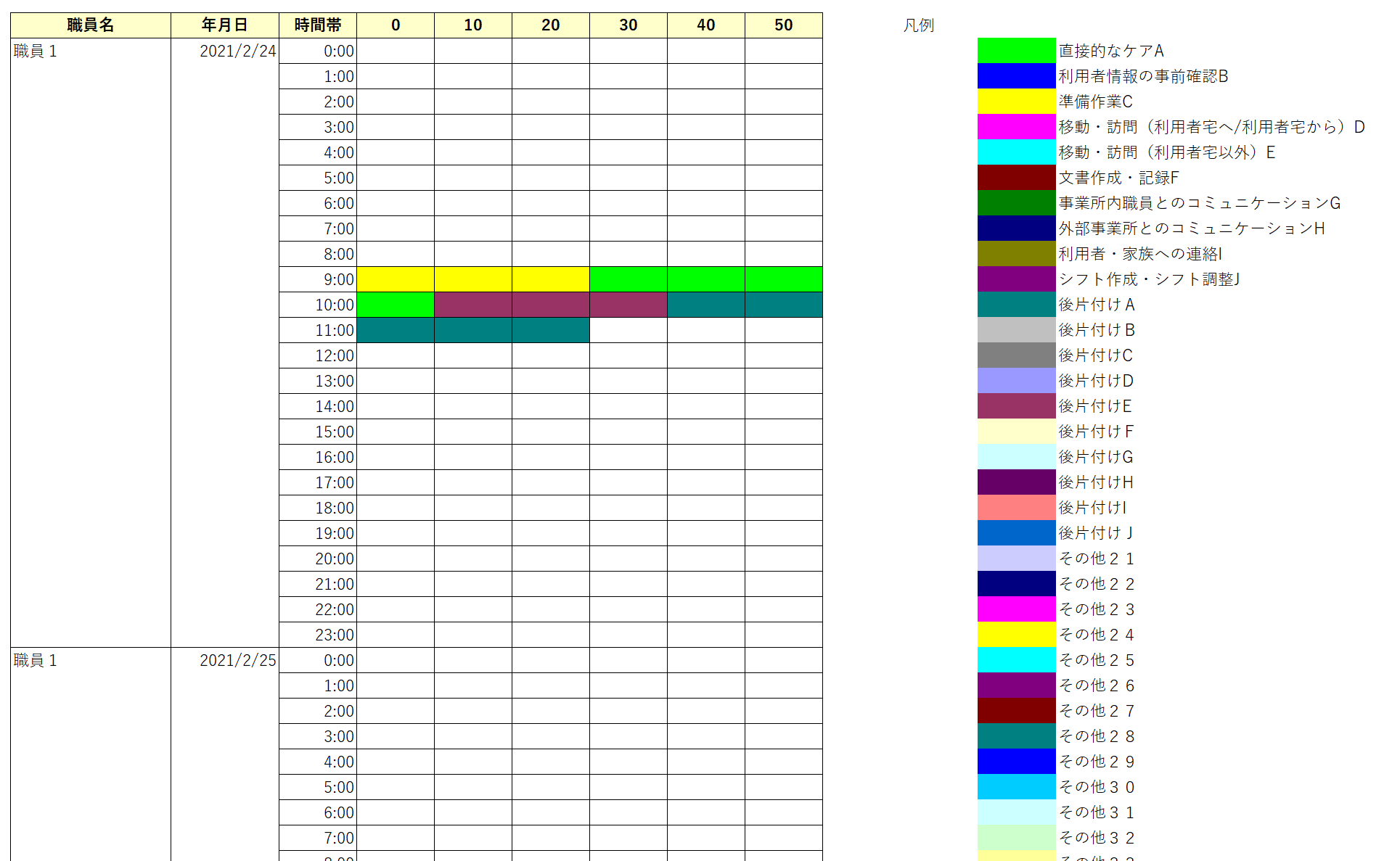This screenshot has height=861, width=1400.
Task: Pick the dark red swatch for 文書作成・記録F
Action: [x=1016, y=178]
